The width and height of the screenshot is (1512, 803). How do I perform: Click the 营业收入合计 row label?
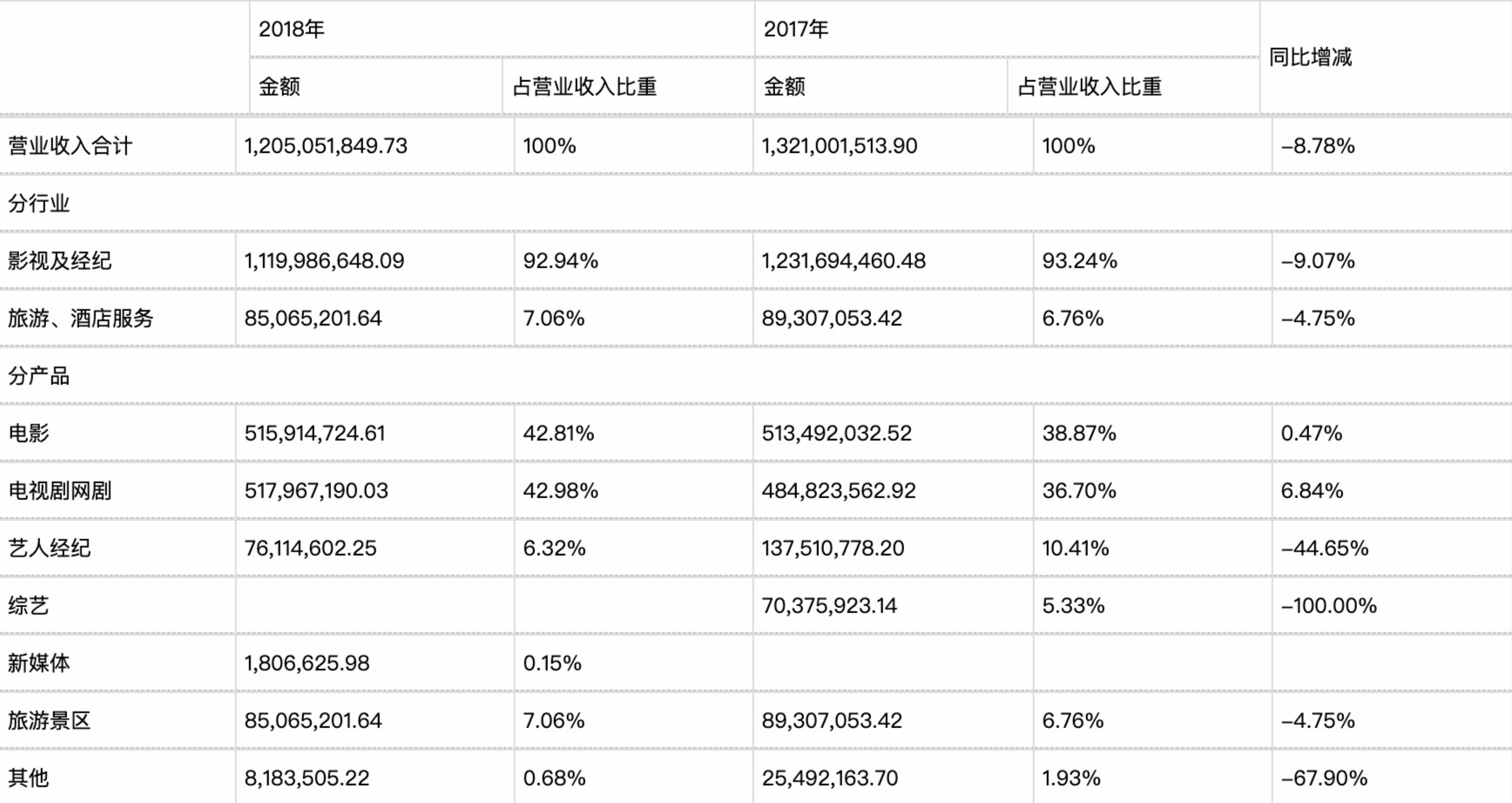click(x=71, y=145)
